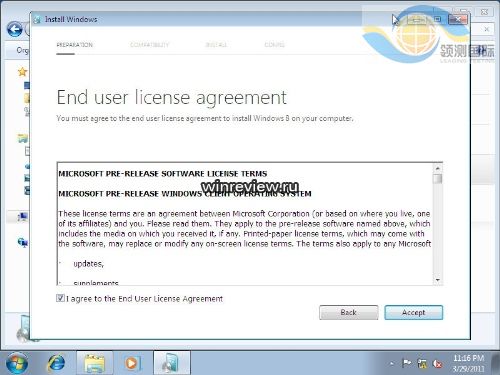Click the license text scrollbar thumb
500x375 pixels.
pos(438,179)
